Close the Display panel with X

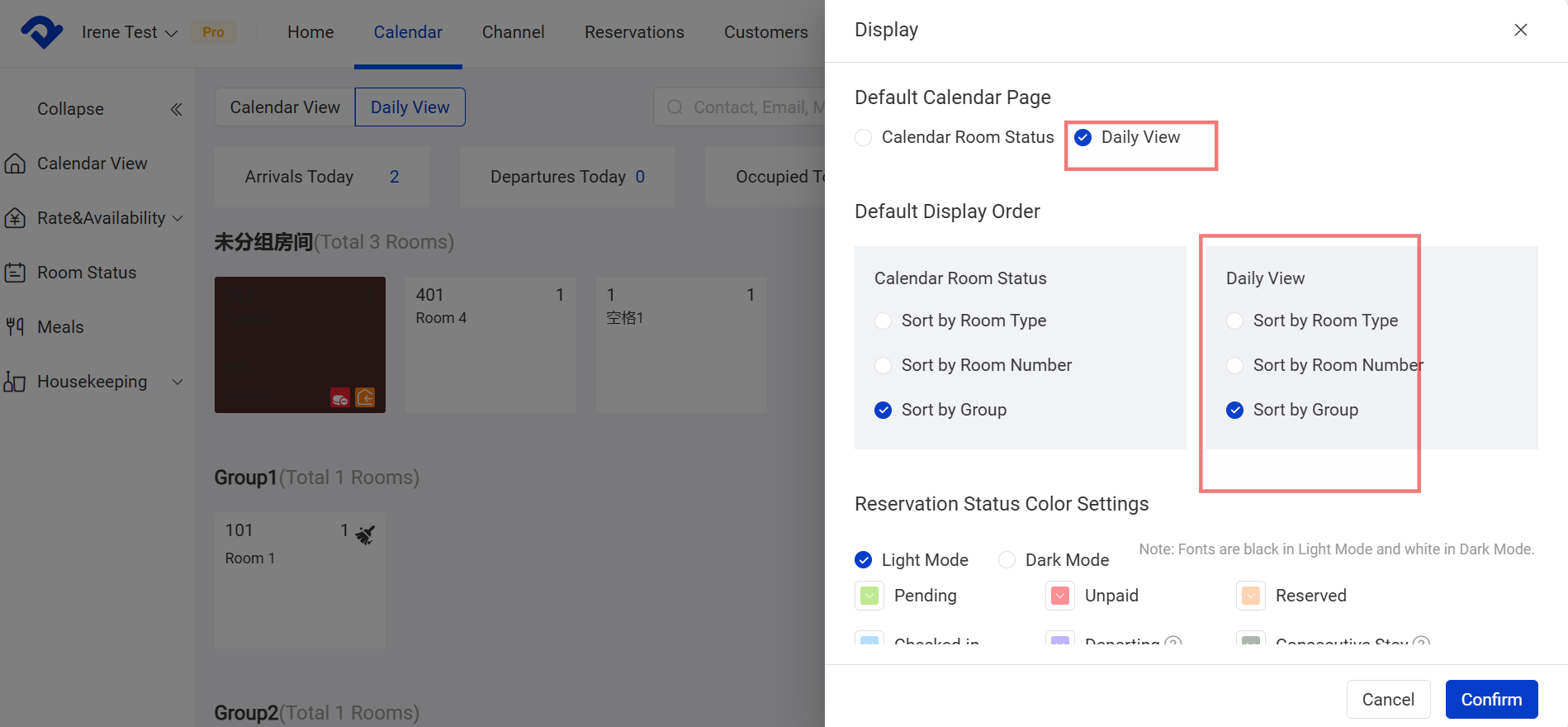point(1520,30)
